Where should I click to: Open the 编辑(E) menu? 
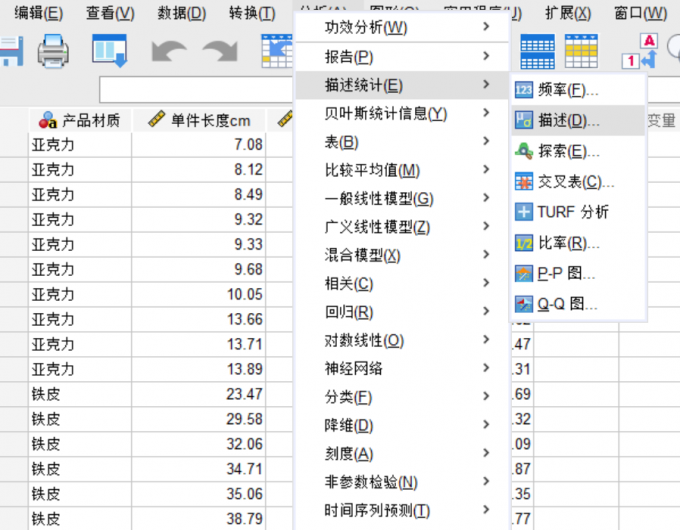[39, 13]
